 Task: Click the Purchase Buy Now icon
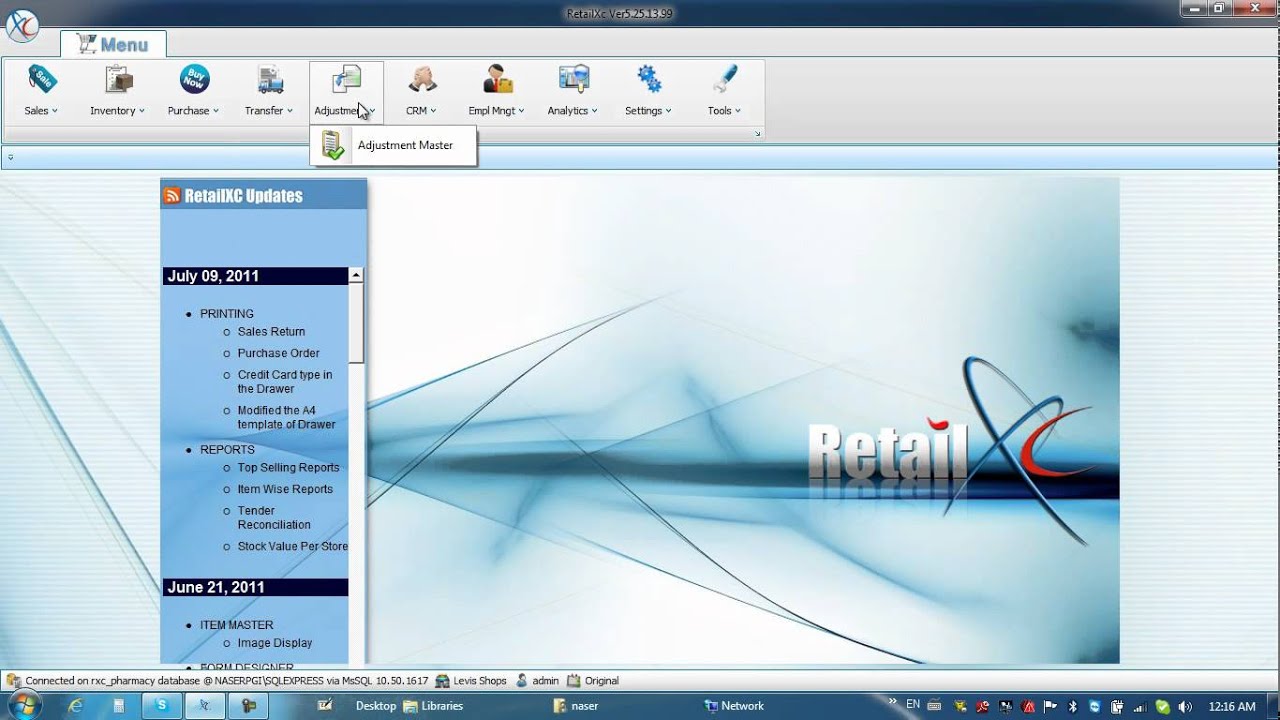pos(194,79)
